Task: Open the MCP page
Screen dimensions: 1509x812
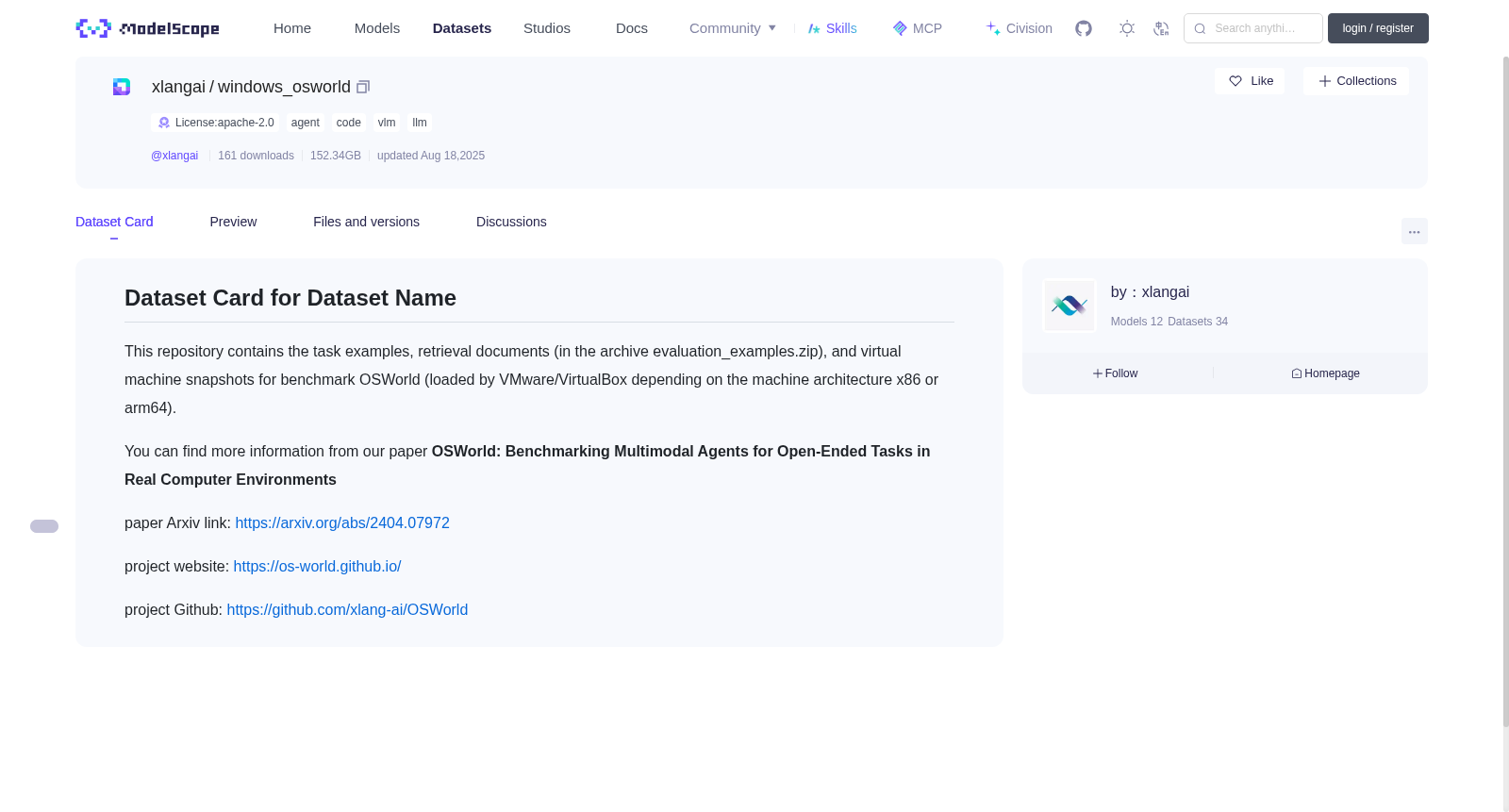Action: (x=918, y=28)
